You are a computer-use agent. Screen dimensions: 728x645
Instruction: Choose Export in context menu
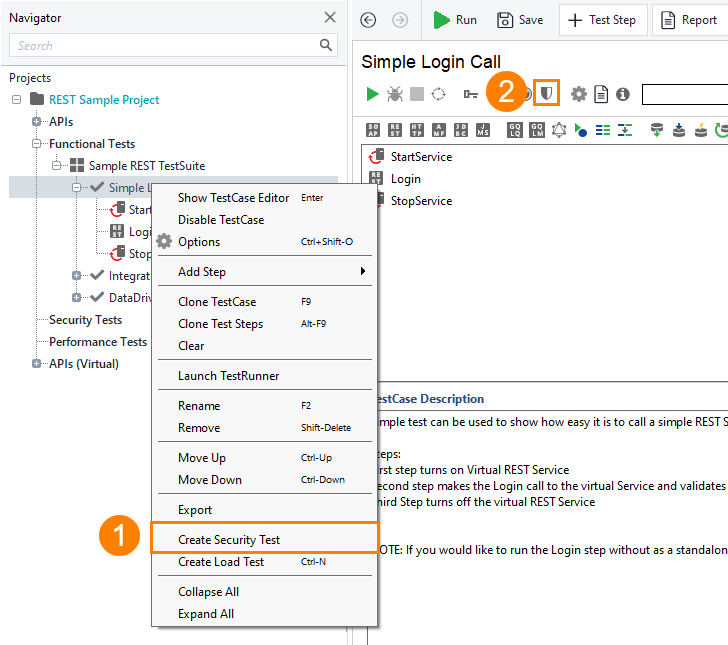(265, 510)
